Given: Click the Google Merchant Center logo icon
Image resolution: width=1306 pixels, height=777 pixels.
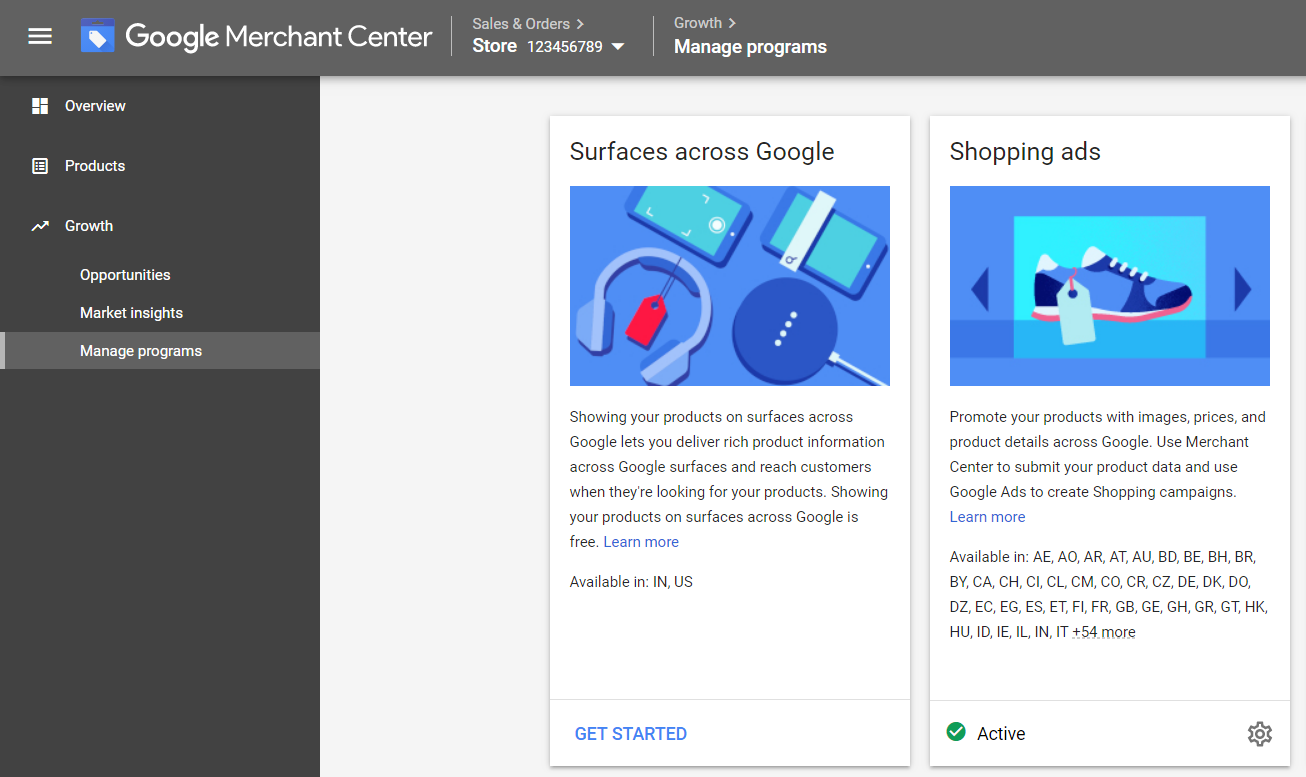Looking at the screenshot, I should 98,37.
